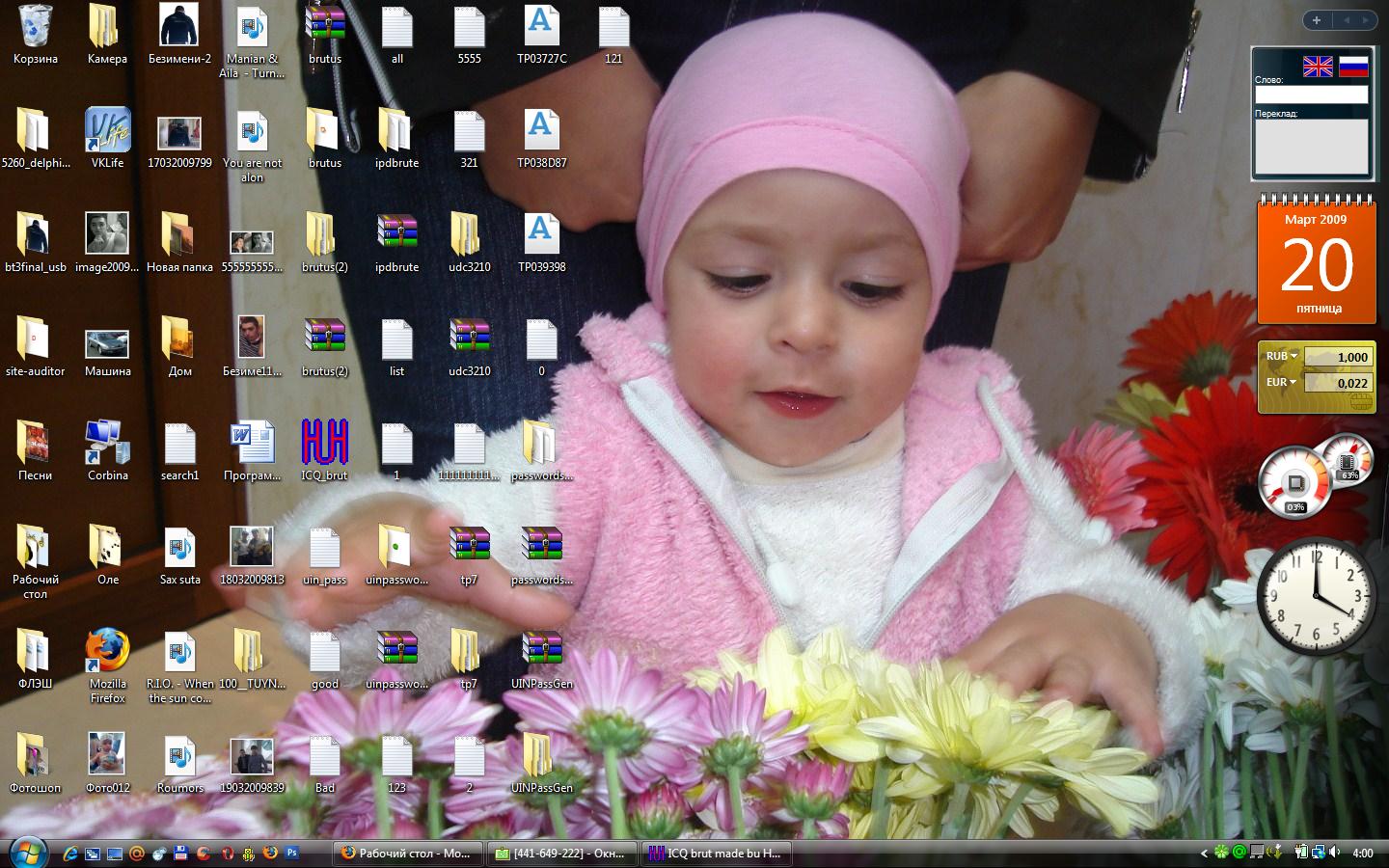This screenshot has height=868, width=1389.
Task: Open the UINPassGen archive icon
Action: pos(541,652)
